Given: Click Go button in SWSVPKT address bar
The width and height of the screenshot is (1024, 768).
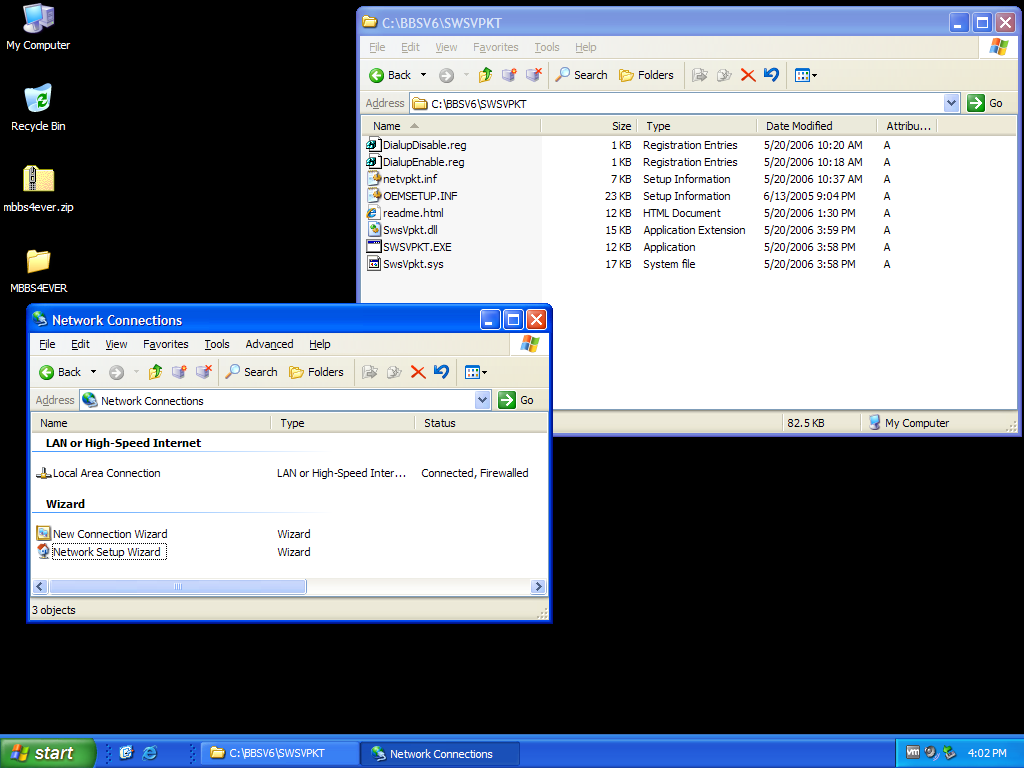Looking at the screenshot, I should point(986,103).
